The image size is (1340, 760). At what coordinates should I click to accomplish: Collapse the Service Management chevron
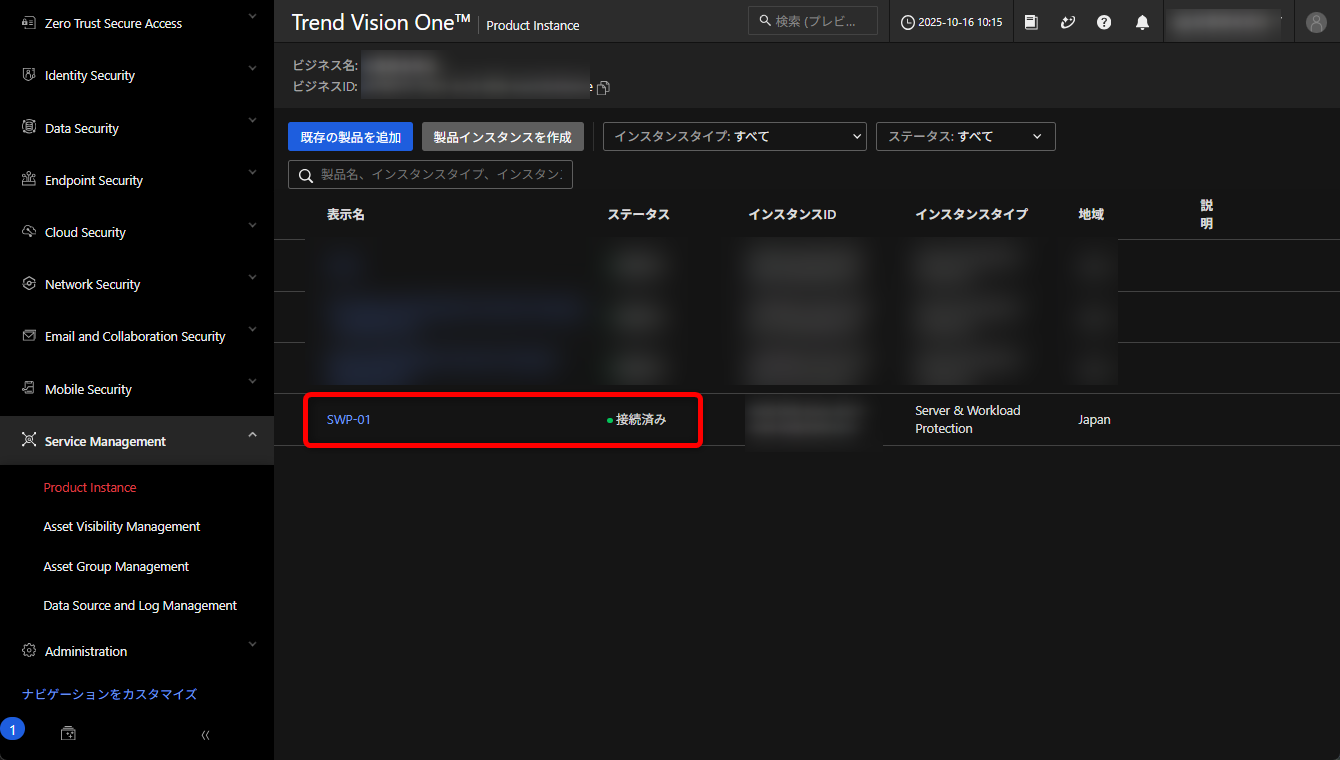[x=252, y=434]
